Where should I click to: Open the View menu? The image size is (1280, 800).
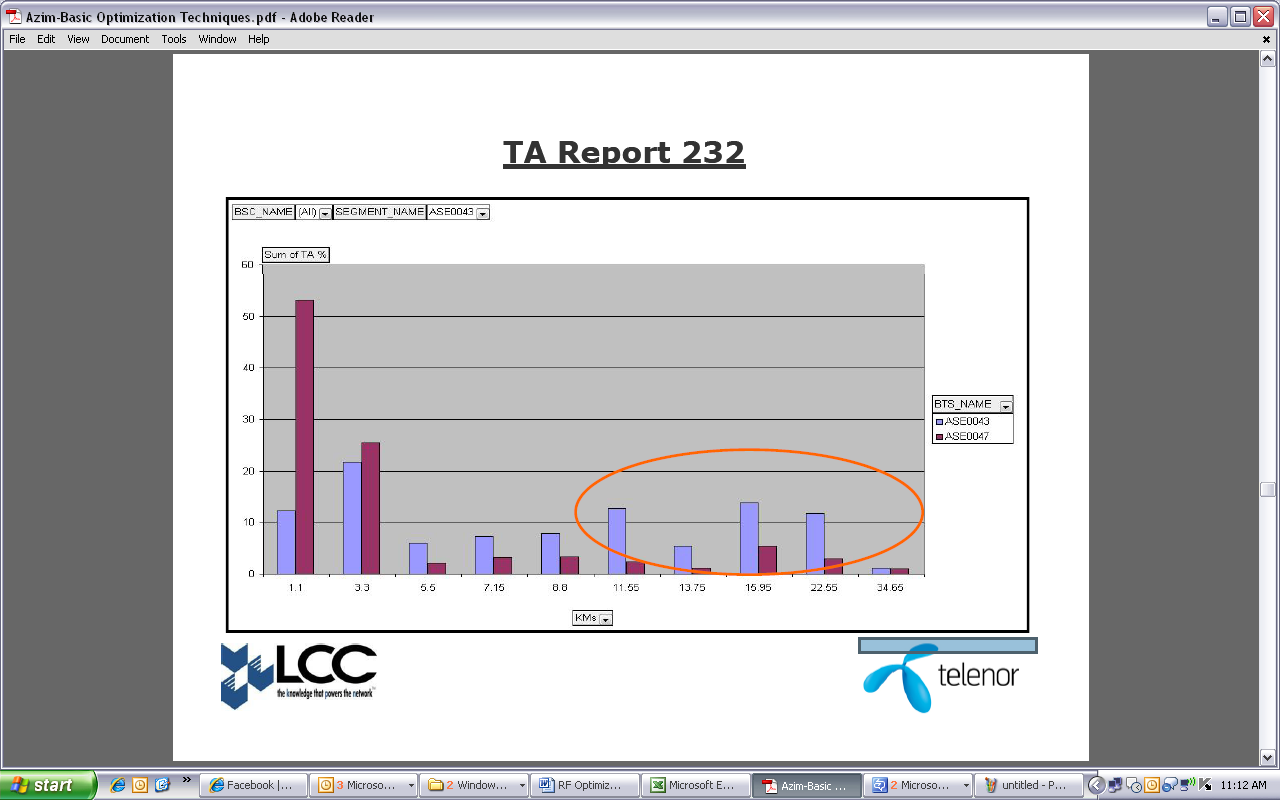pyautogui.click(x=78, y=39)
